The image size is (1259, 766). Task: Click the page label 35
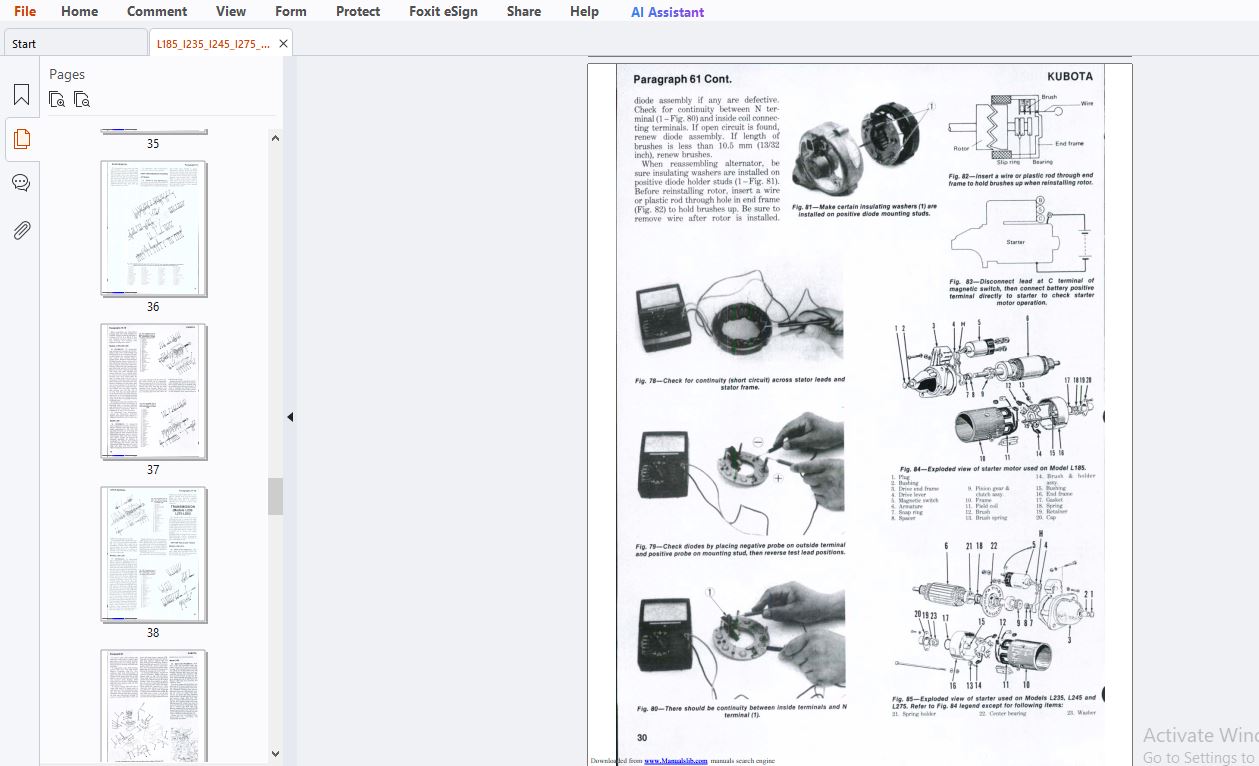[x=153, y=144]
